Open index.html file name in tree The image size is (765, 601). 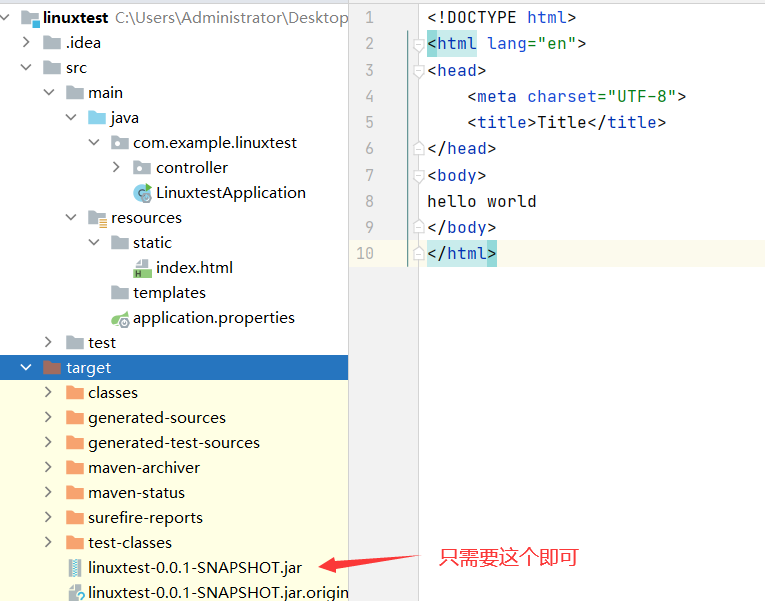[194, 268]
